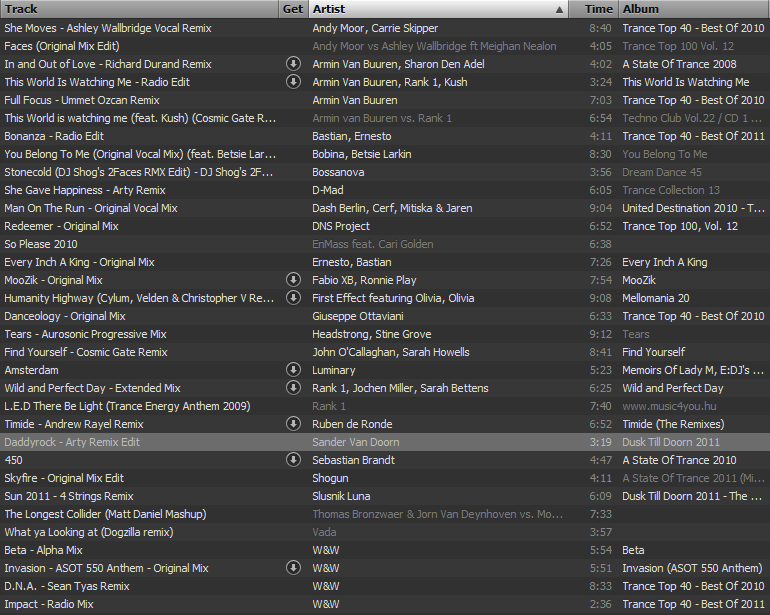Open album This World Is Watching Me

click(686, 82)
